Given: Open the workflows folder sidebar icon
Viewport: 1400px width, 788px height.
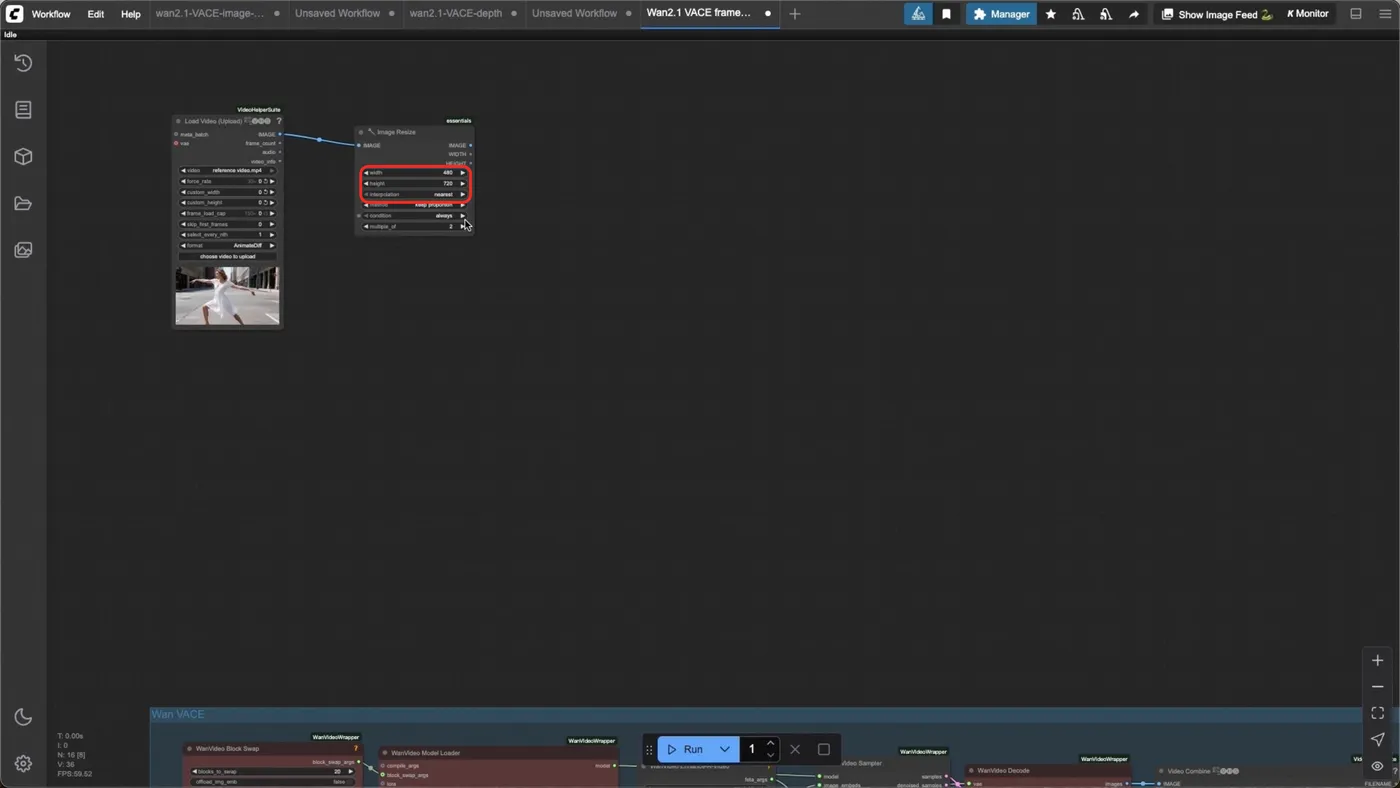Looking at the screenshot, I should coord(23,204).
